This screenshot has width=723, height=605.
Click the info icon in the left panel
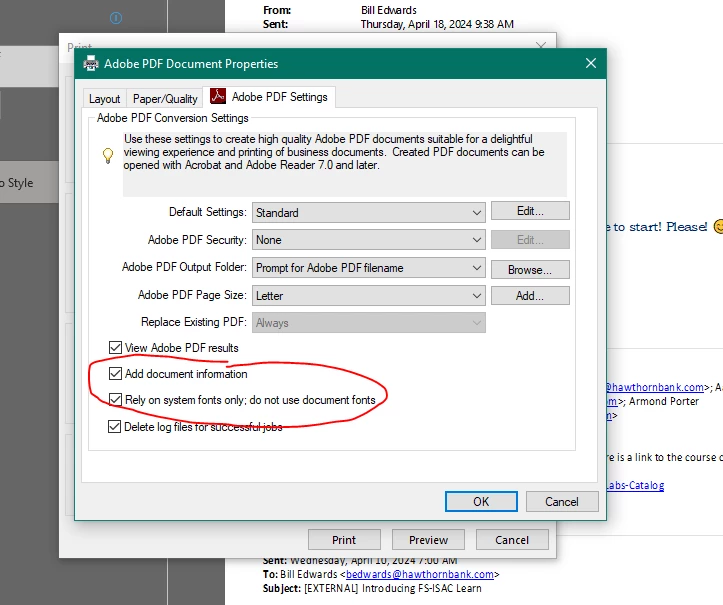click(116, 18)
